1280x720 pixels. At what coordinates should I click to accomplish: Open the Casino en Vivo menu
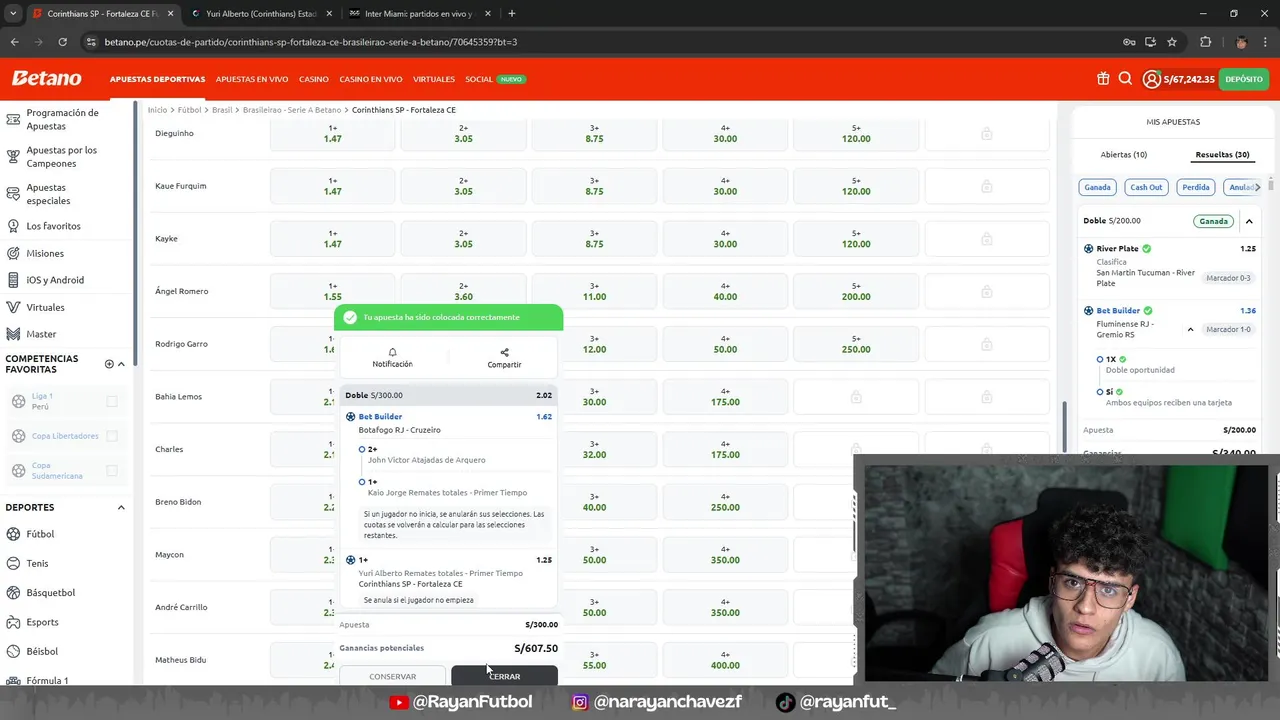click(371, 79)
